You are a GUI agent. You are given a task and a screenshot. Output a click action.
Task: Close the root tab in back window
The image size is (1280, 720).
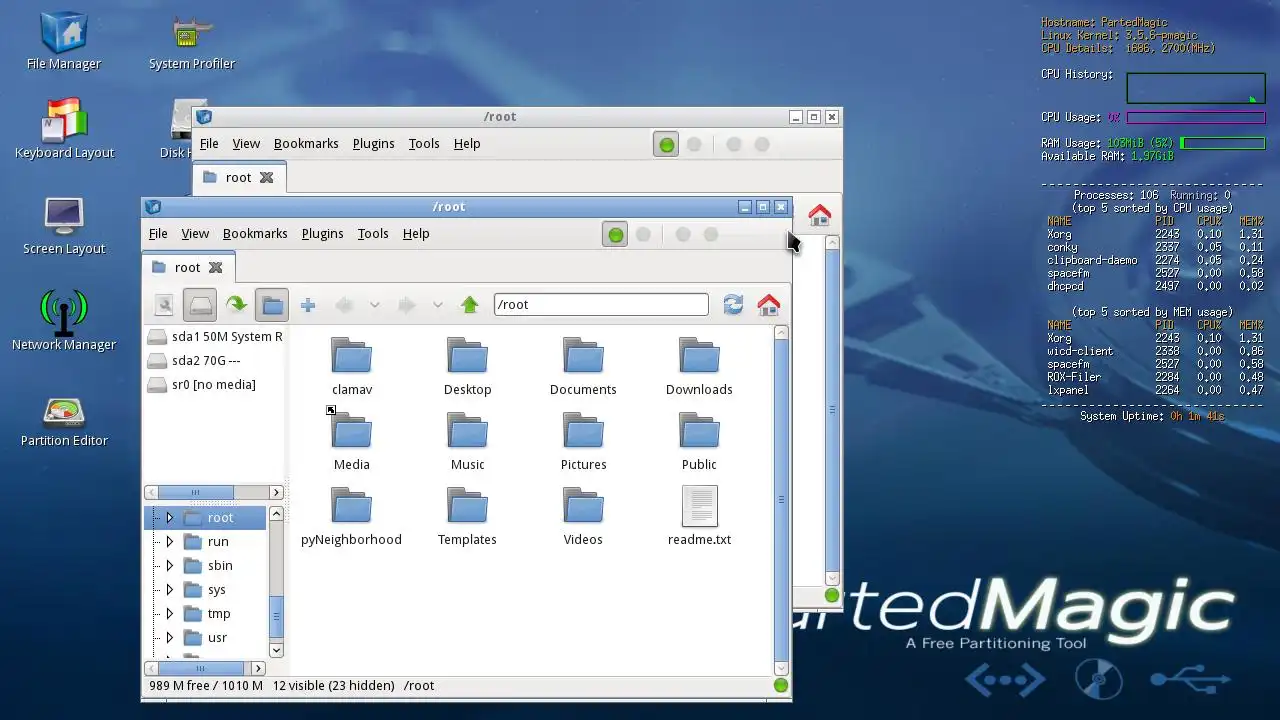[x=266, y=178]
